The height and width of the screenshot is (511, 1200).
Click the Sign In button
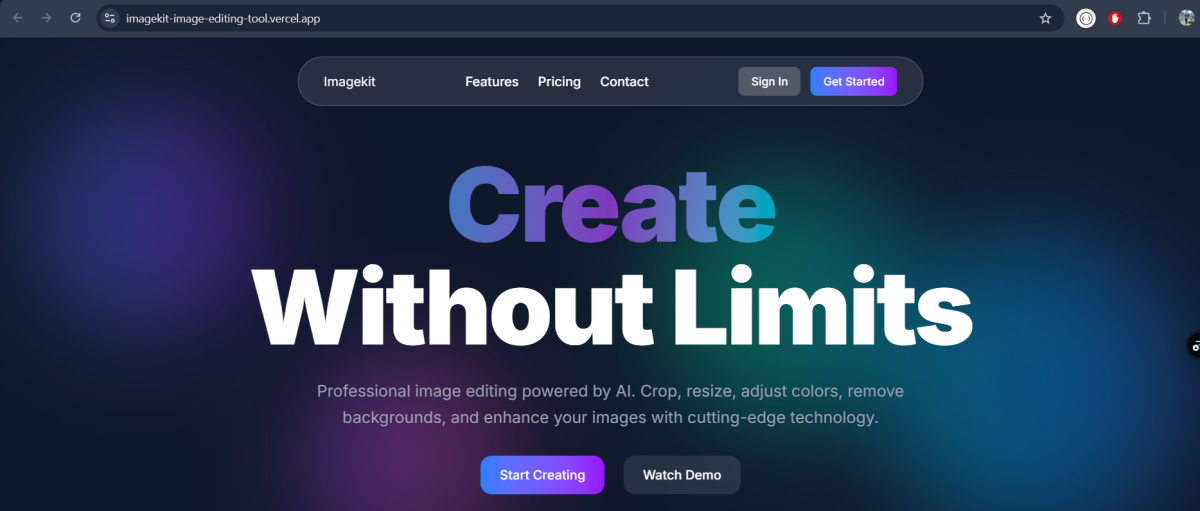click(769, 82)
